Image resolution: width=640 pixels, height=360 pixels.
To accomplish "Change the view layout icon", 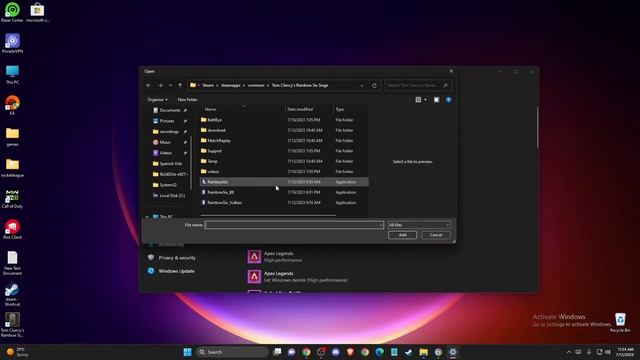I will click(418, 100).
